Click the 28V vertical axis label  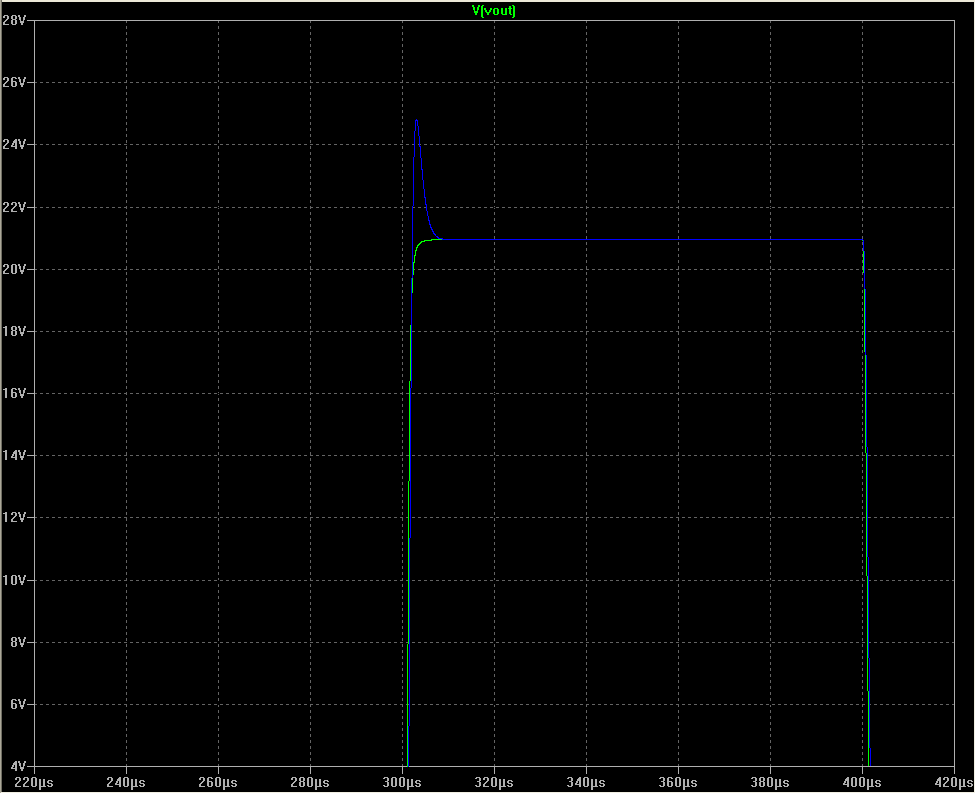[x=14, y=21]
